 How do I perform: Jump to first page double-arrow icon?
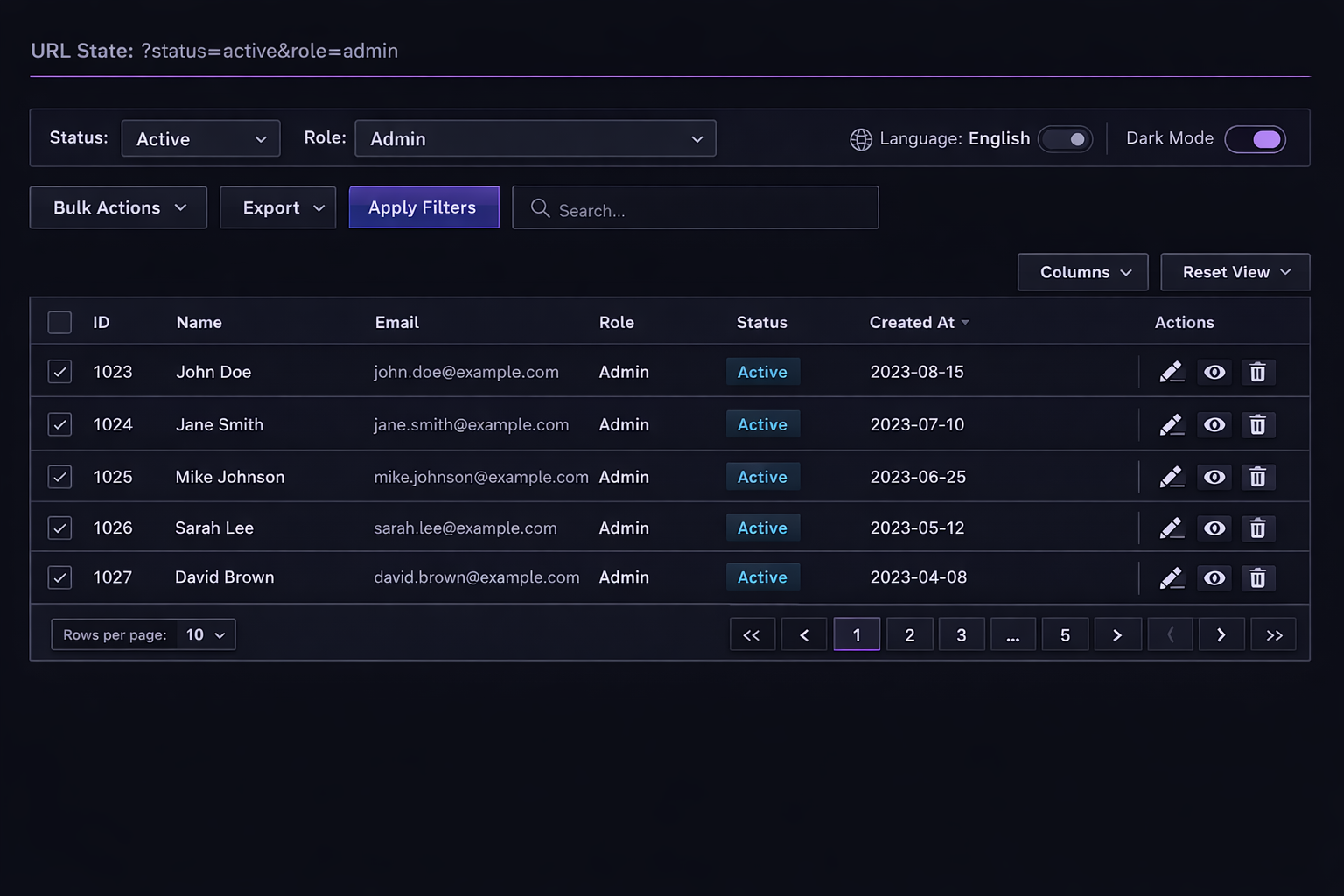coord(752,635)
